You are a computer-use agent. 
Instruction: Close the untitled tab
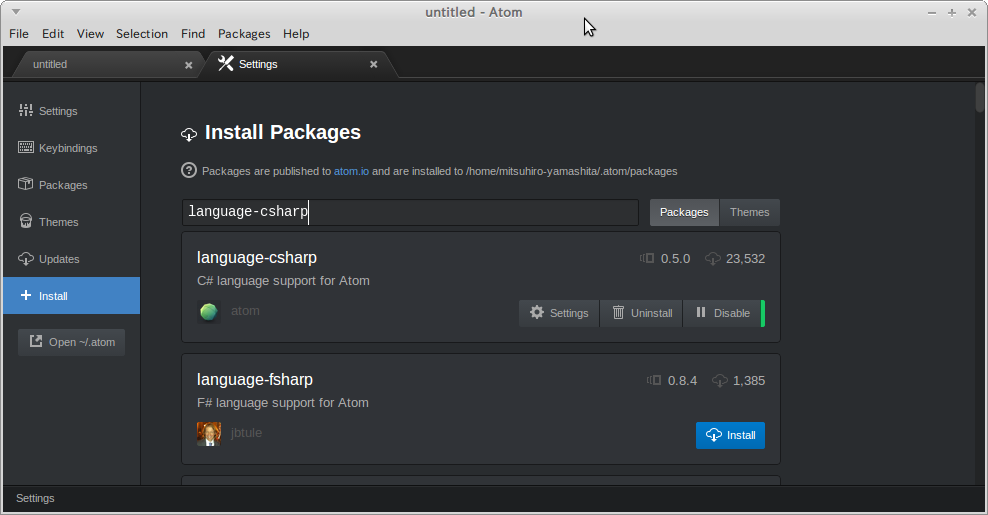click(188, 65)
